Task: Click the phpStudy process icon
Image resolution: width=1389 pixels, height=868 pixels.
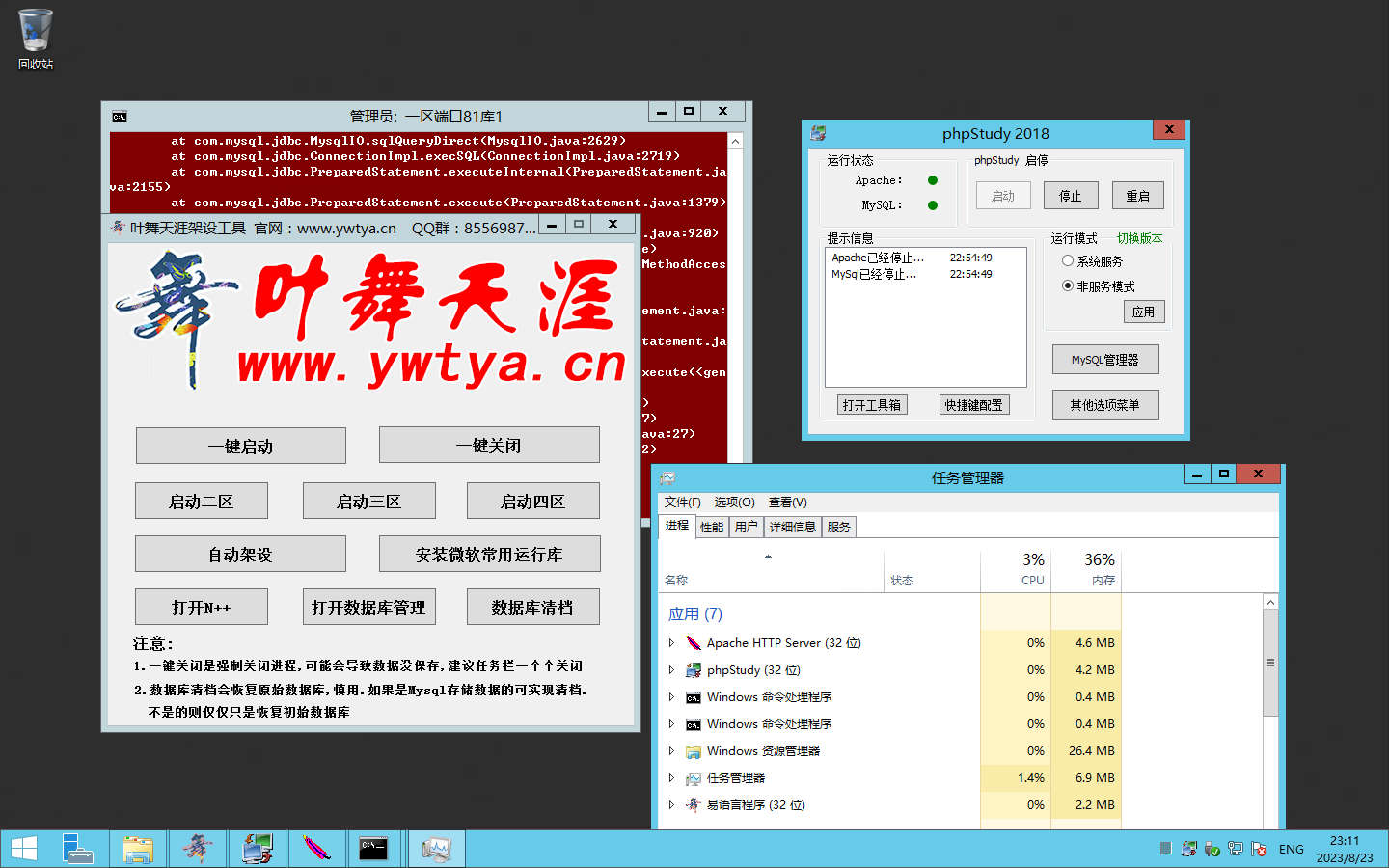Action: pos(693,669)
